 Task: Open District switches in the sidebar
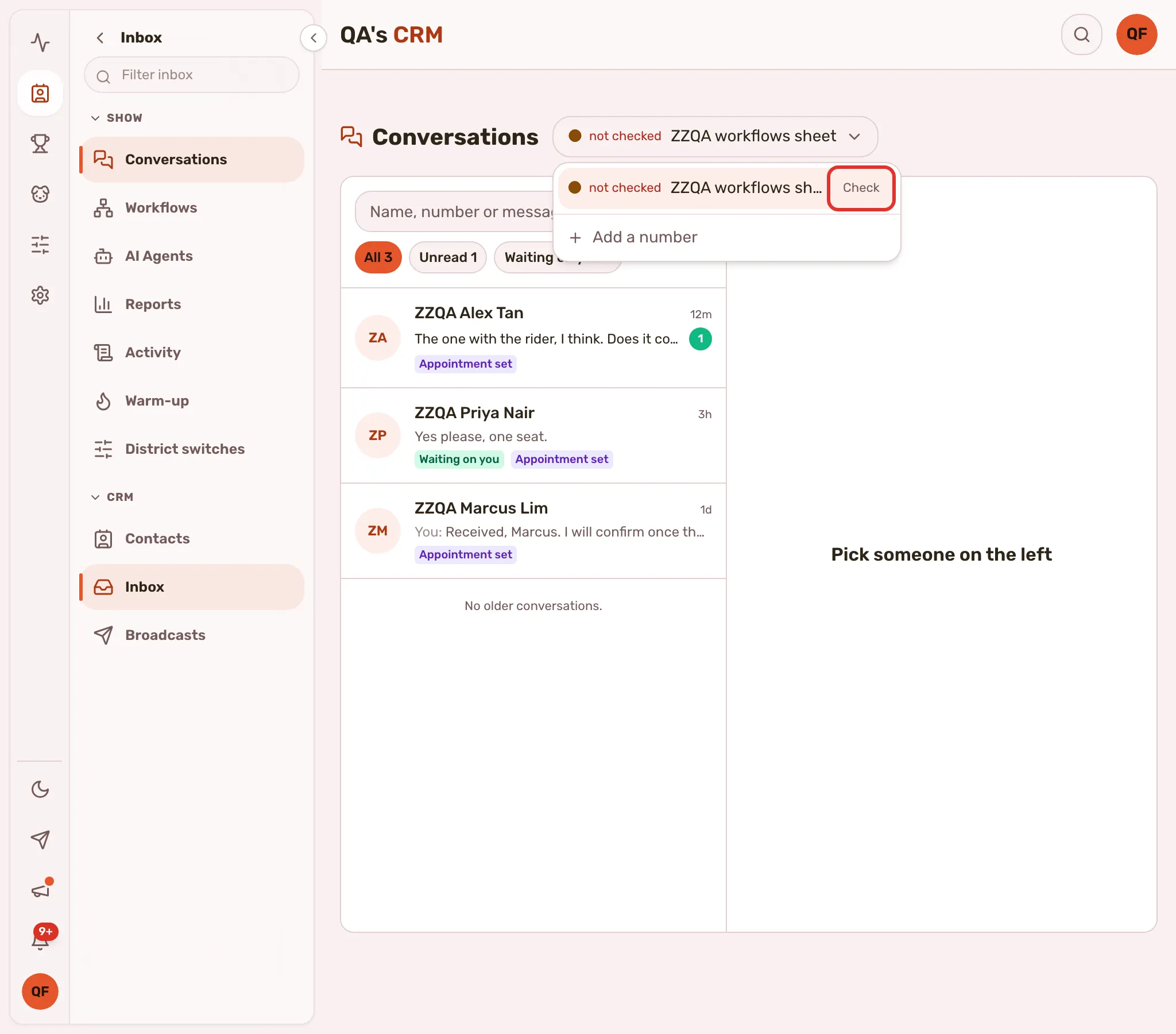(192, 449)
